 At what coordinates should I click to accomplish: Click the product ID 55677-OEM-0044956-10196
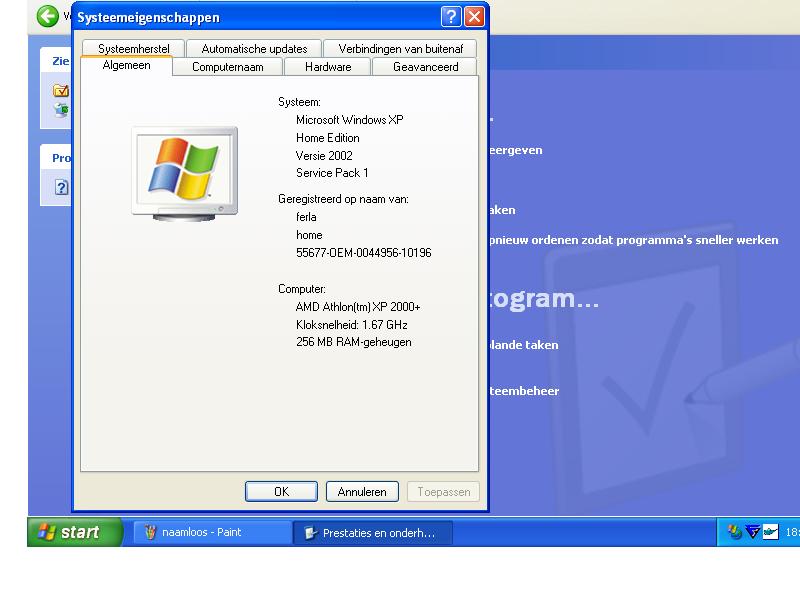coord(363,253)
